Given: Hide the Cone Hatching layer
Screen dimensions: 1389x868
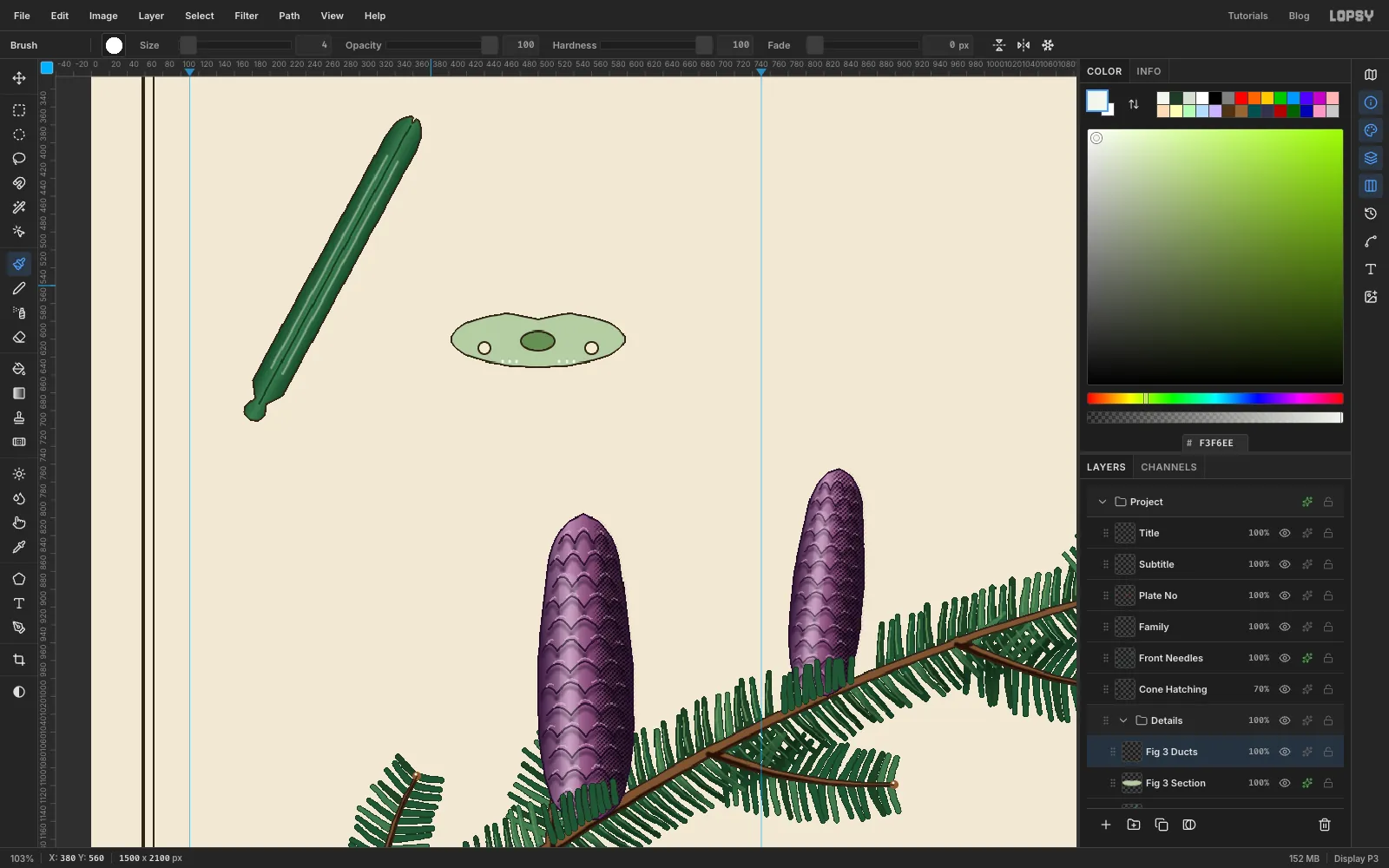Looking at the screenshot, I should click(1285, 689).
